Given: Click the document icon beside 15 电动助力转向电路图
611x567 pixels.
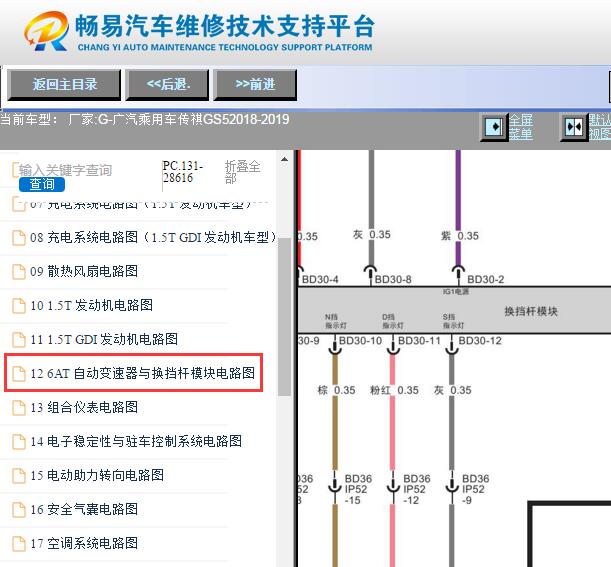Looking at the screenshot, I should 19,475.
